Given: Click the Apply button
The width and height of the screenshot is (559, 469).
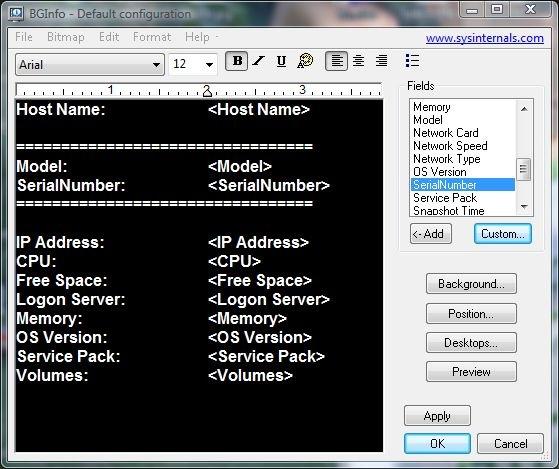Looking at the screenshot, I should pos(437,416).
